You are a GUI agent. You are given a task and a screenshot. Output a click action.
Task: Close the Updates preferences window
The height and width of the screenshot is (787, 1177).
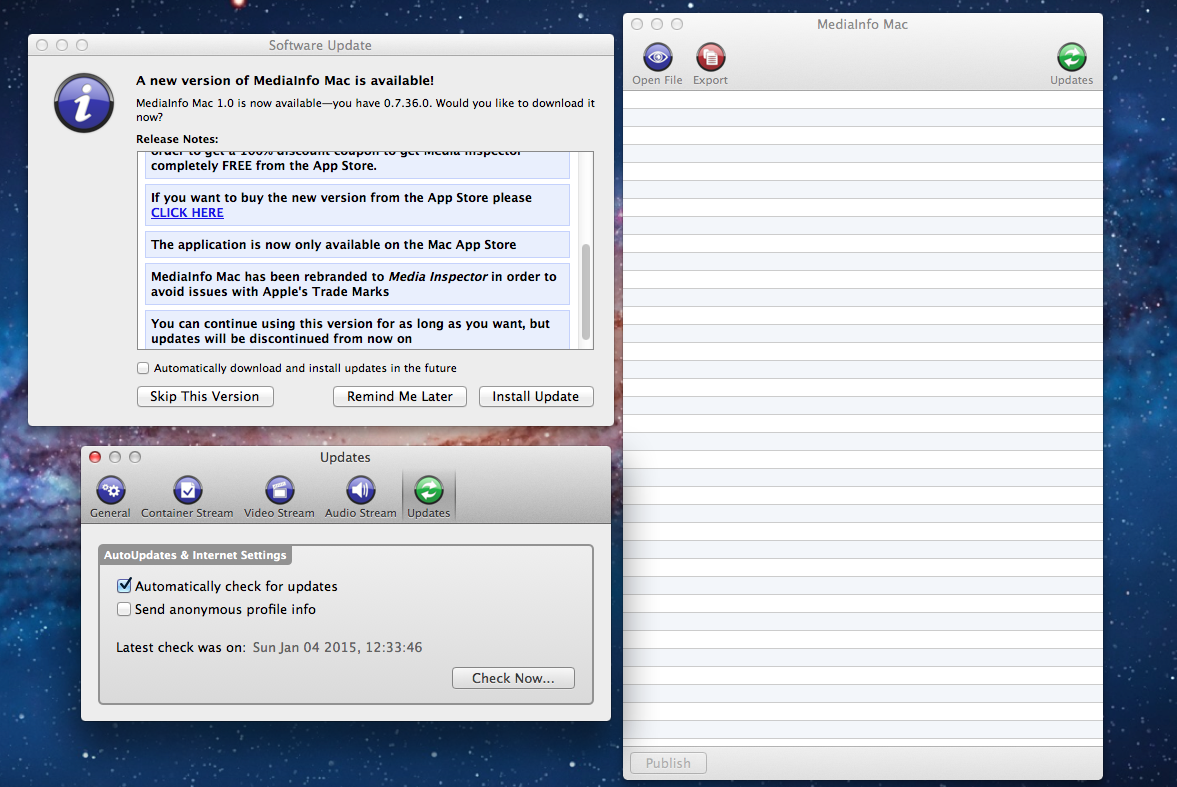point(95,457)
